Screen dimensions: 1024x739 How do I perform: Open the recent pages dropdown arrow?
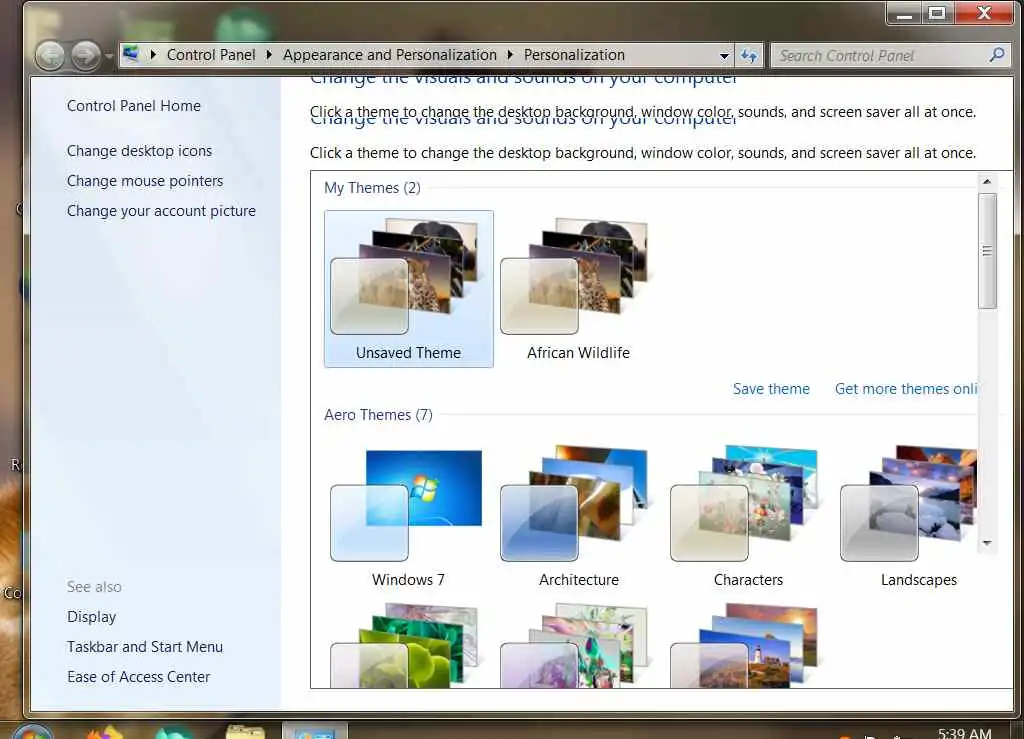tap(109, 56)
